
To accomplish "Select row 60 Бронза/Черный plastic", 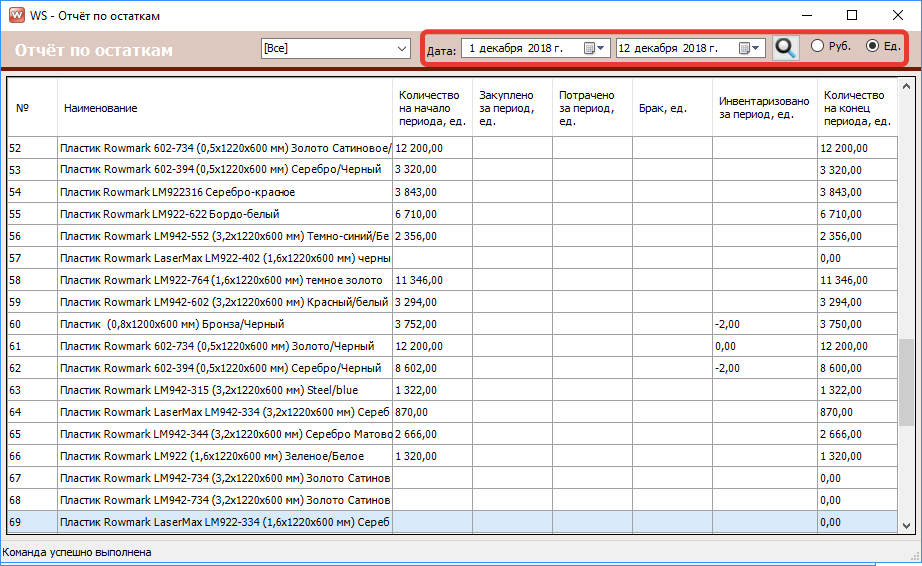I will (453, 324).
